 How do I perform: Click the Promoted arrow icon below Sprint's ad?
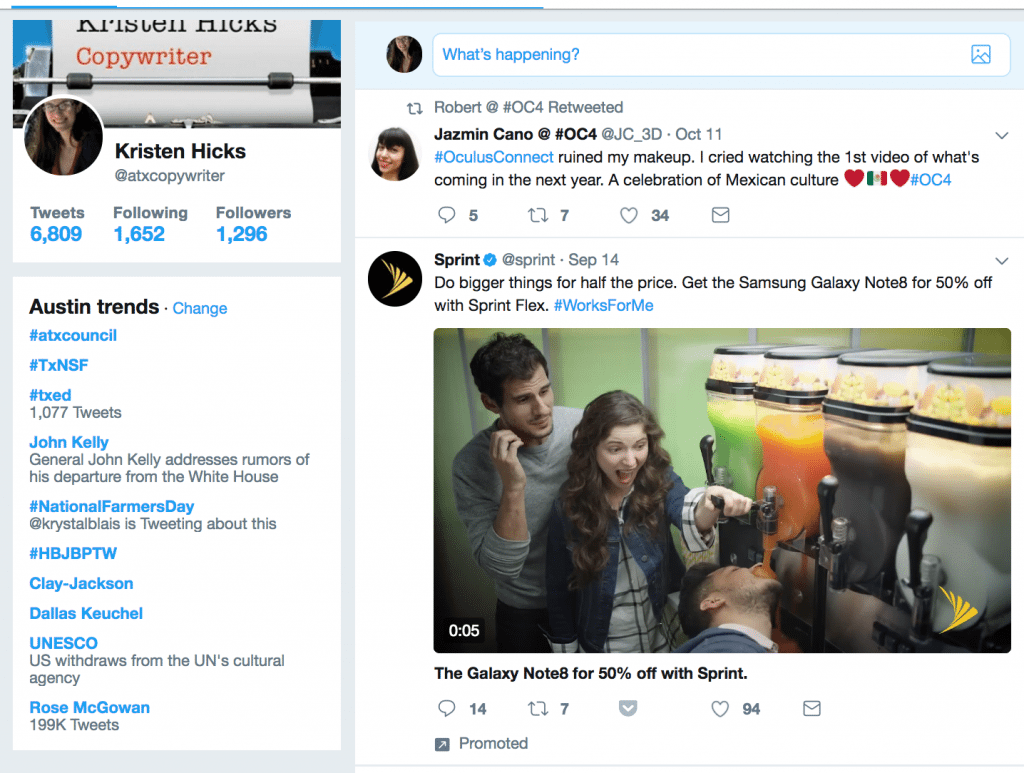click(441, 743)
